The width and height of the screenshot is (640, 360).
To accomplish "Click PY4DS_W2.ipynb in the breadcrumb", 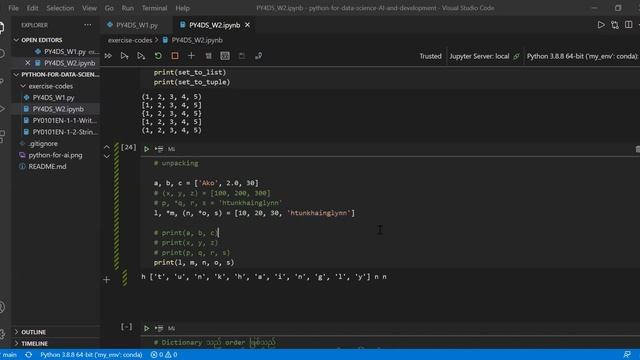I will [197, 40].
